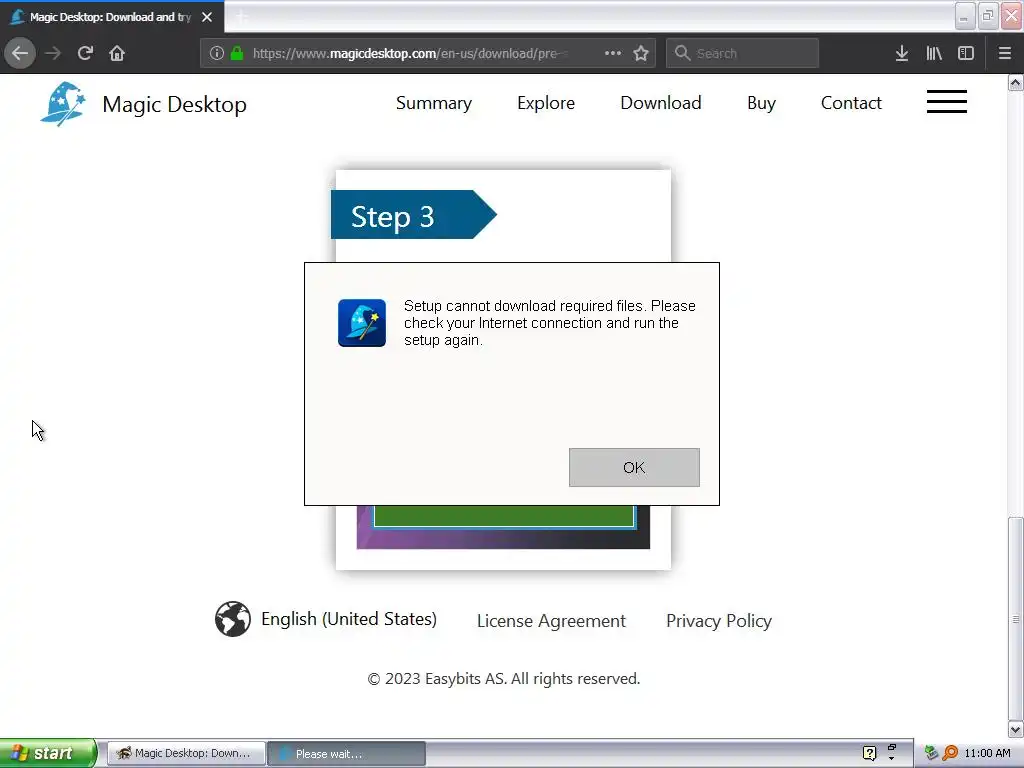Bookmark this page with the star icon
Image resolution: width=1024 pixels, height=768 pixels.
pos(641,53)
